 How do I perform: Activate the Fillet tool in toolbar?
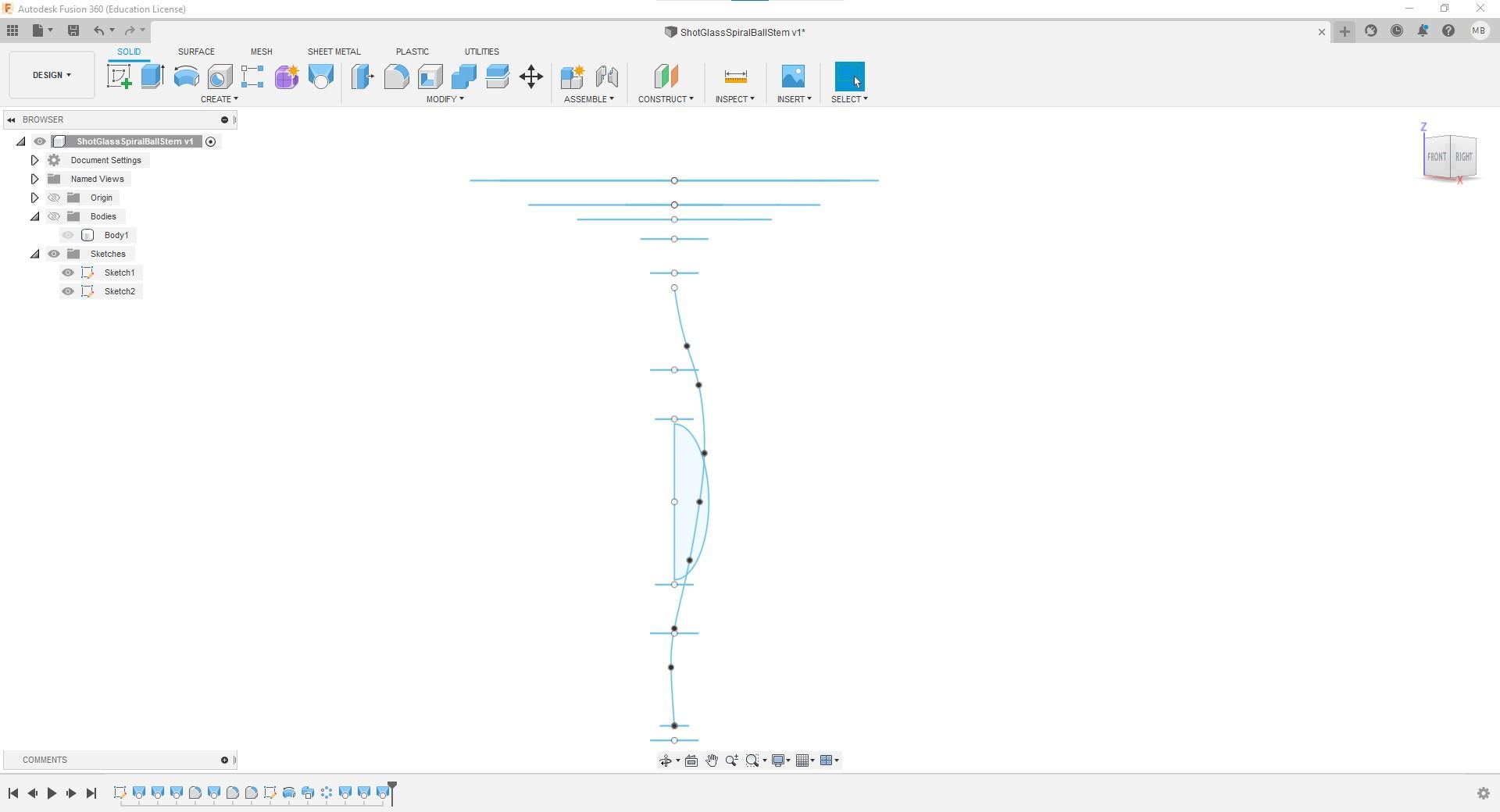click(396, 77)
